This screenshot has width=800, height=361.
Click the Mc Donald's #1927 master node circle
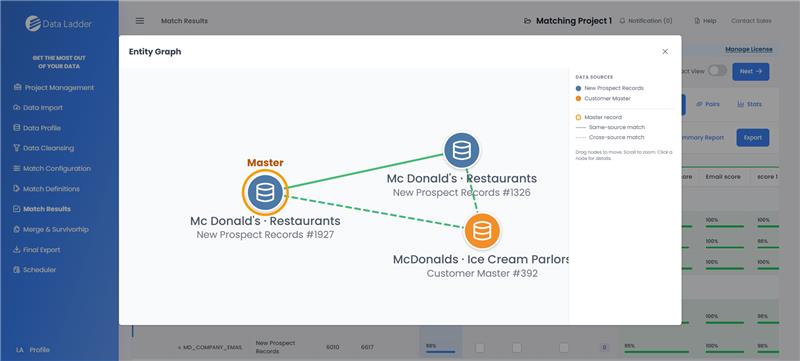pyautogui.click(x=265, y=192)
